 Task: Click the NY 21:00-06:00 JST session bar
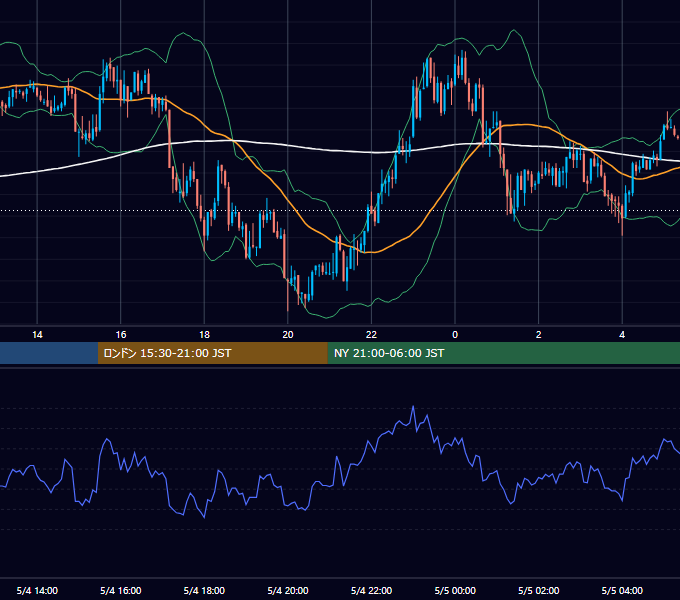[503, 353]
